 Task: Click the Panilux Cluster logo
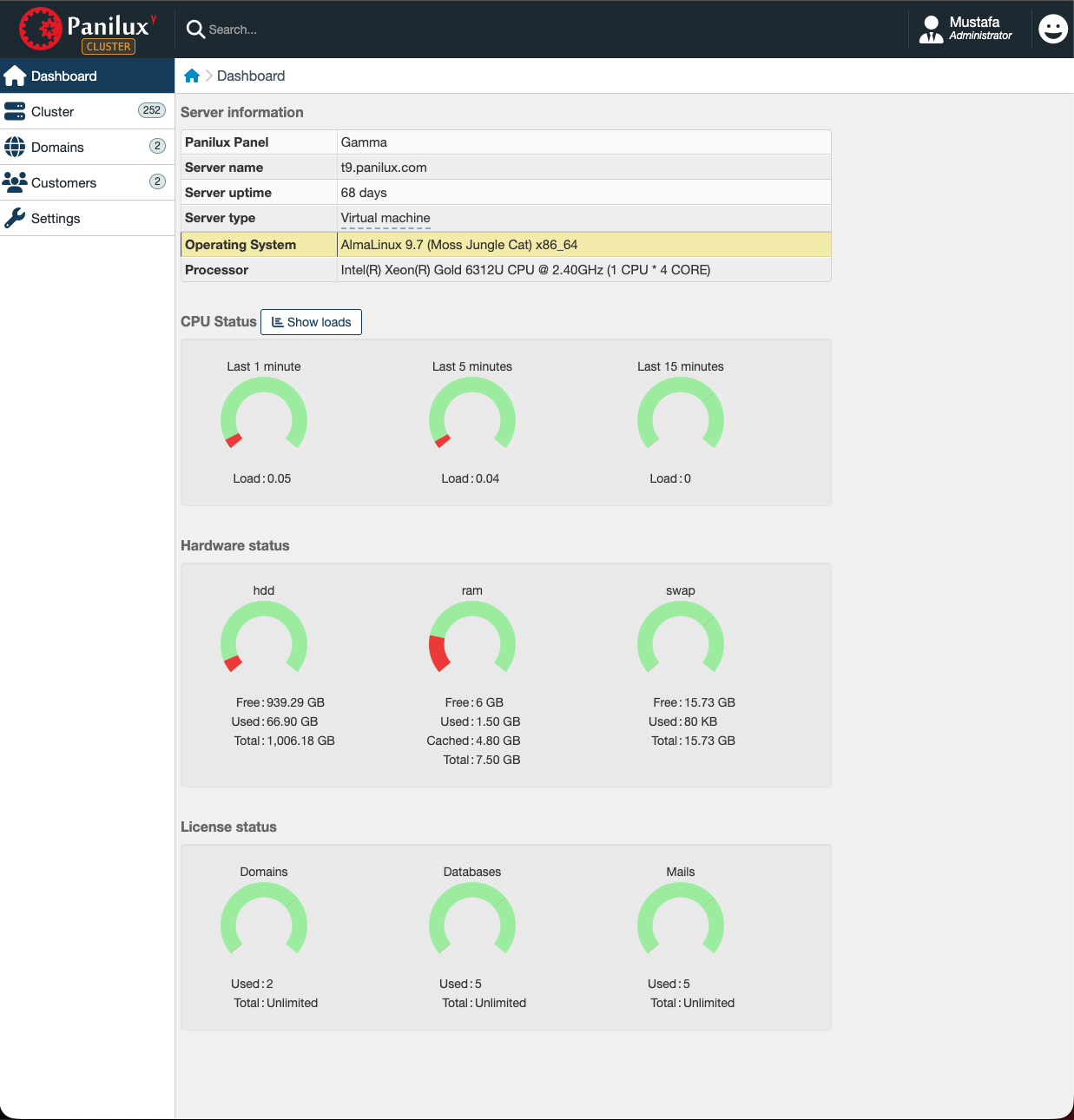(x=87, y=30)
